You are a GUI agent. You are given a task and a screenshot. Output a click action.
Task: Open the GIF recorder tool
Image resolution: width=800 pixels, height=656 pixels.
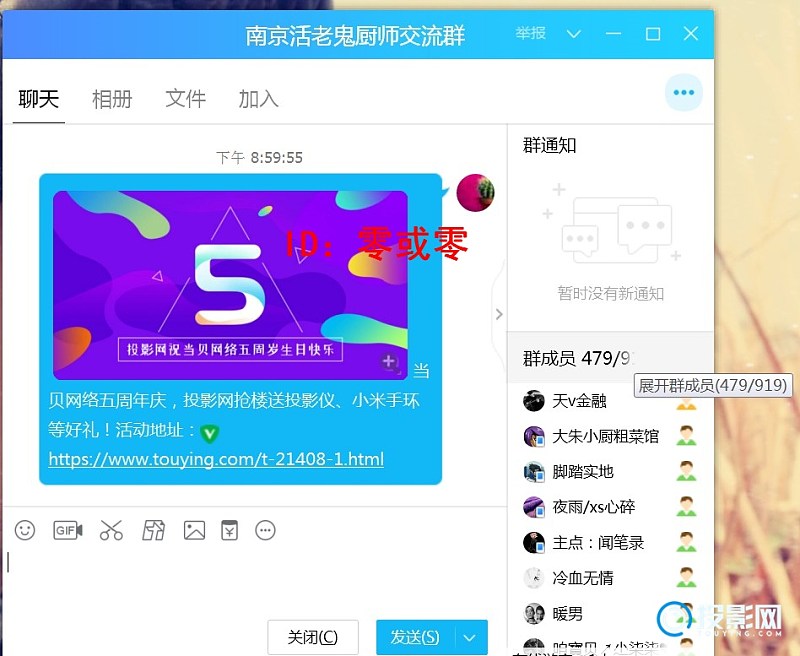tap(68, 531)
